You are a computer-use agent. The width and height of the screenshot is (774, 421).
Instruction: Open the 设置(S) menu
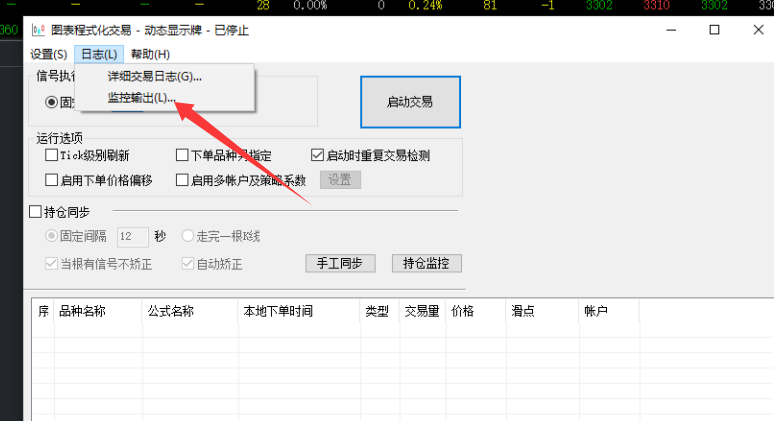point(48,54)
